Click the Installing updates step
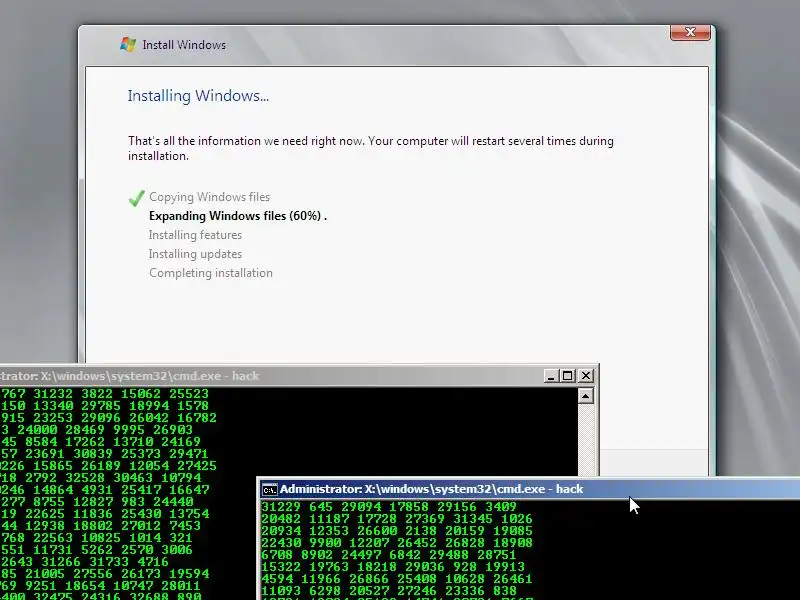 click(x=195, y=254)
